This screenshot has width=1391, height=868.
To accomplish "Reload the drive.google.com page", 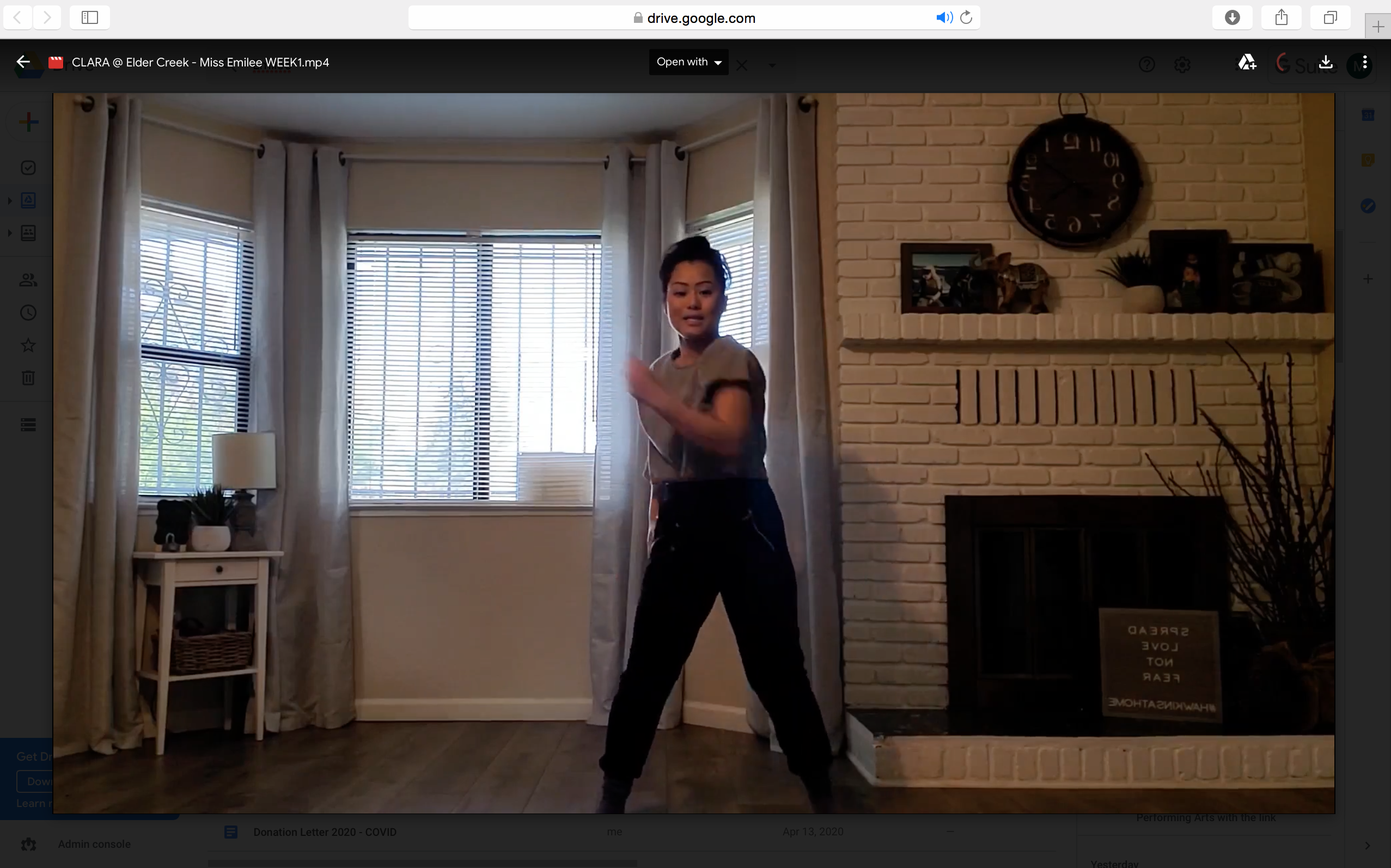I will (967, 18).
